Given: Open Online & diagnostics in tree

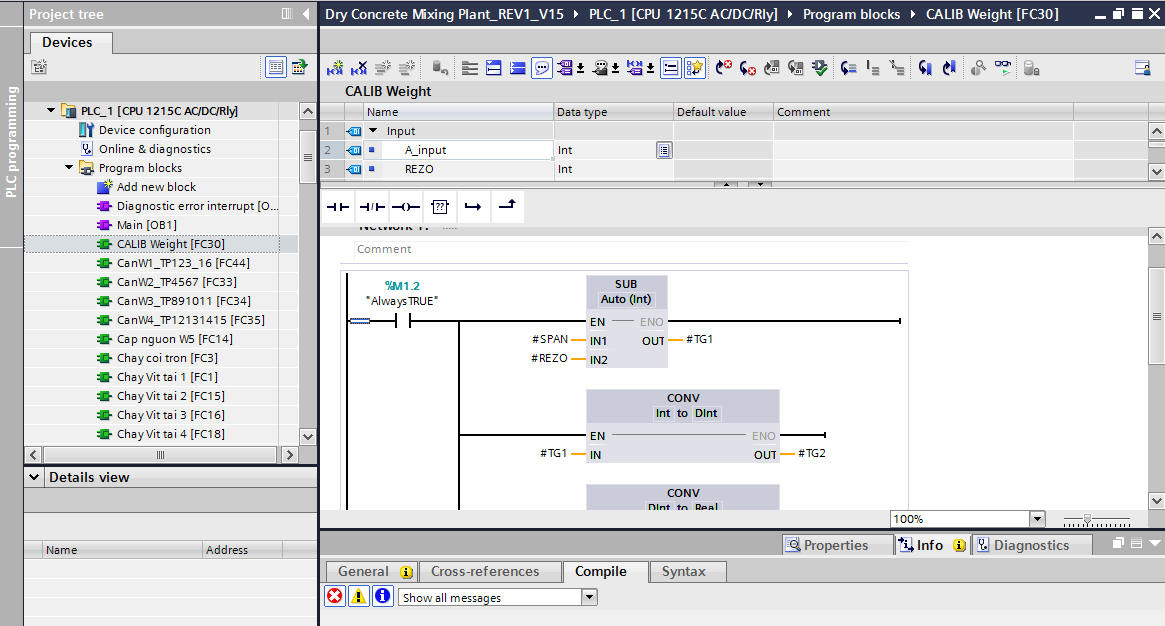Looking at the screenshot, I should pos(155,149).
